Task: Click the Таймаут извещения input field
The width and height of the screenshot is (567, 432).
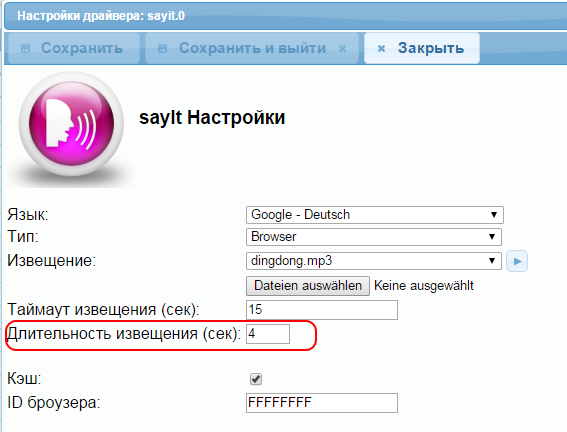Action: tap(322, 310)
